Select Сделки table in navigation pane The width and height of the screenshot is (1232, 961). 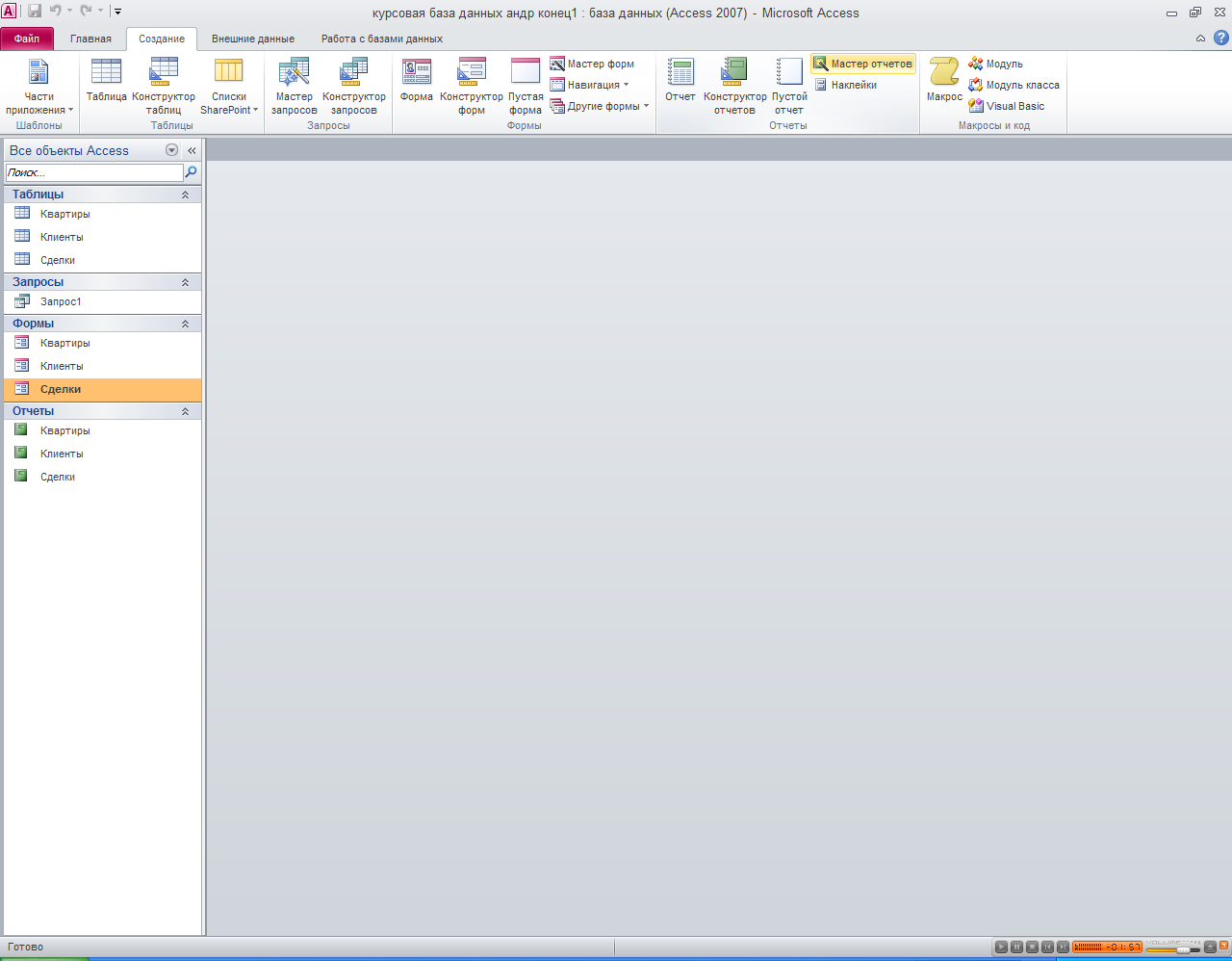pyautogui.click(x=102, y=260)
